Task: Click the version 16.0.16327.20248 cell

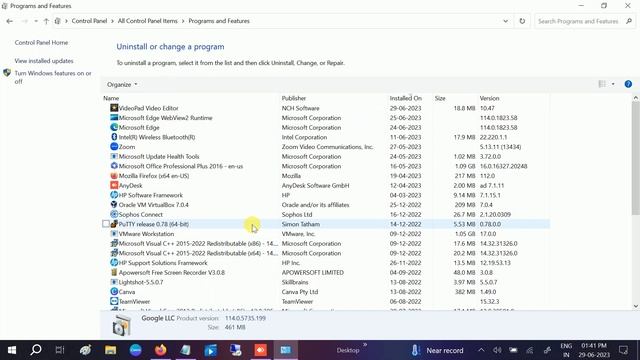Action: point(504,166)
